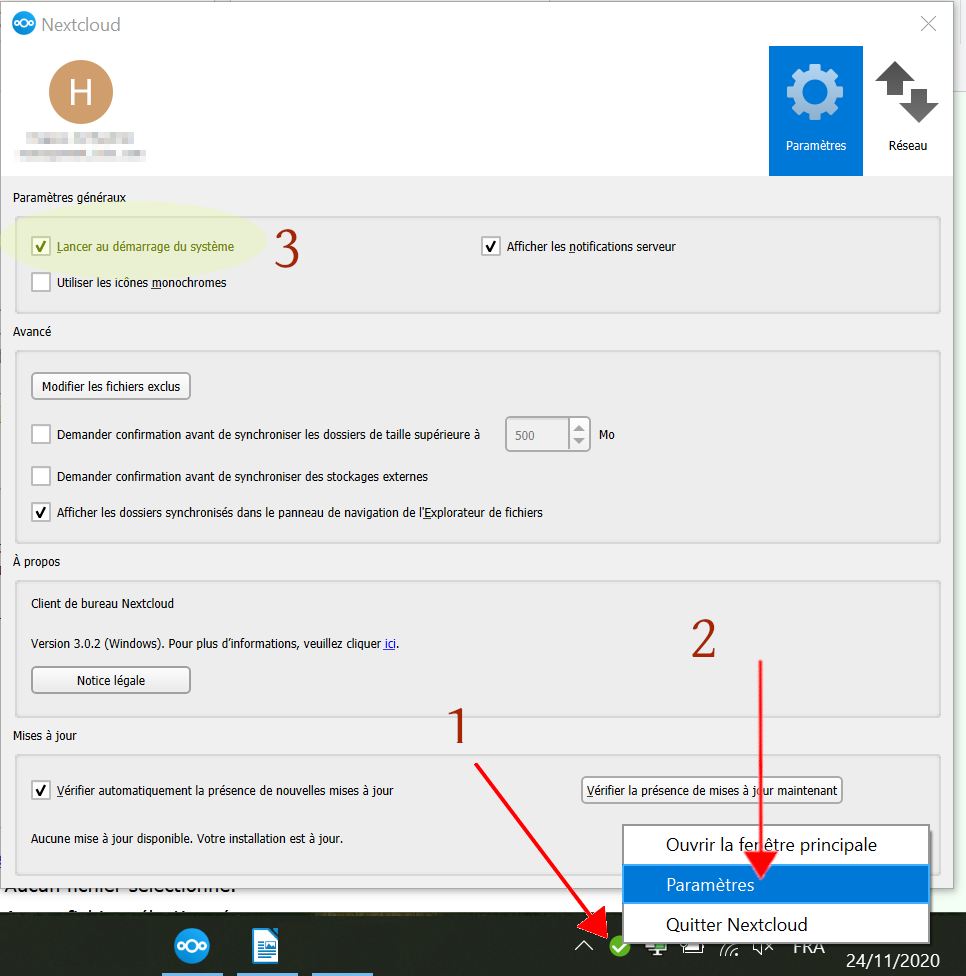Click green checkmark Nextcloud tray icon
Viewport: 966px width, 976px height.
pyautogui.click(x=619, y=947)
